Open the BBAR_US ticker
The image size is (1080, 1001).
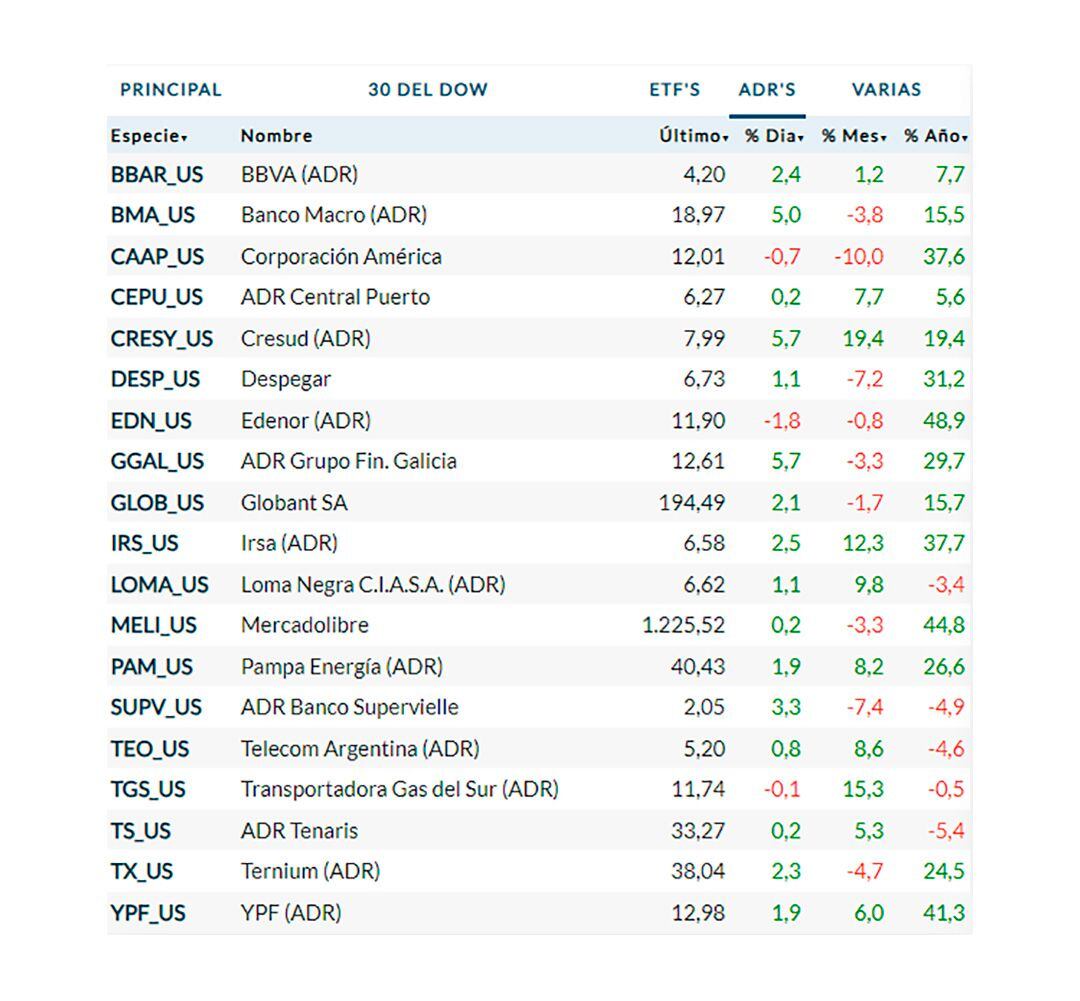(x=157, y=174)
